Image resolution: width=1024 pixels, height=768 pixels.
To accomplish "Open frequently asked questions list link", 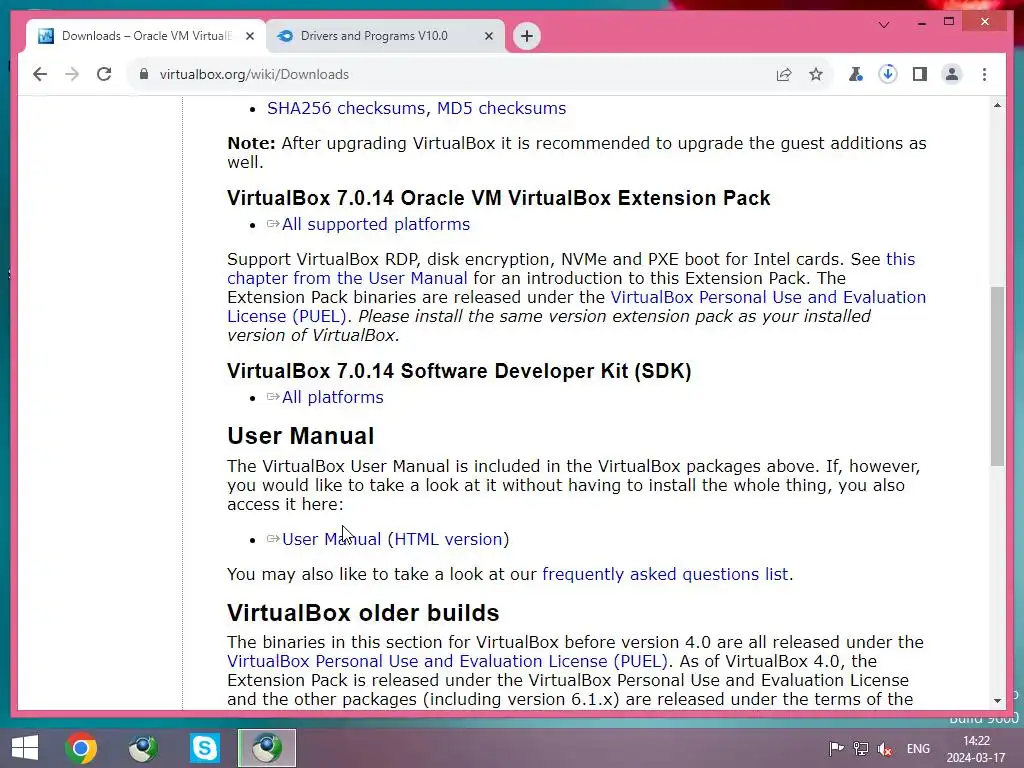I will pyautogui.click(x=665, y=574).
